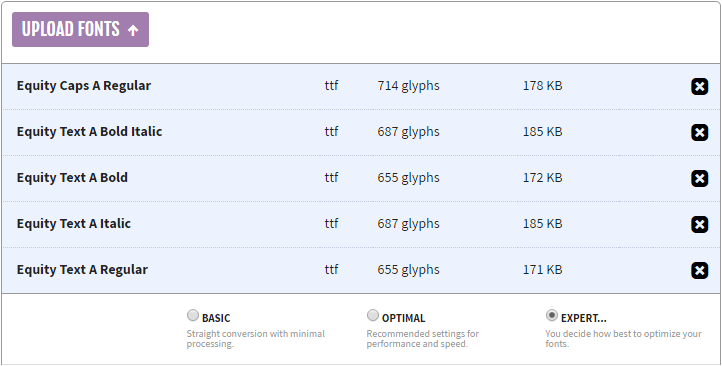Click the Equity Text A Bold Italic name

tap(89, 132)
